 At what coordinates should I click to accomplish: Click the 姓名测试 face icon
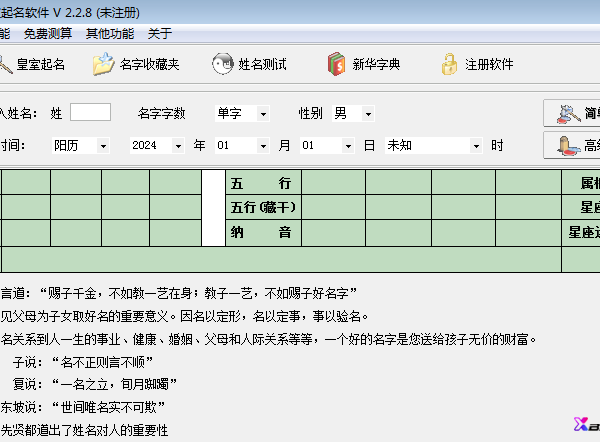(223, 65)
